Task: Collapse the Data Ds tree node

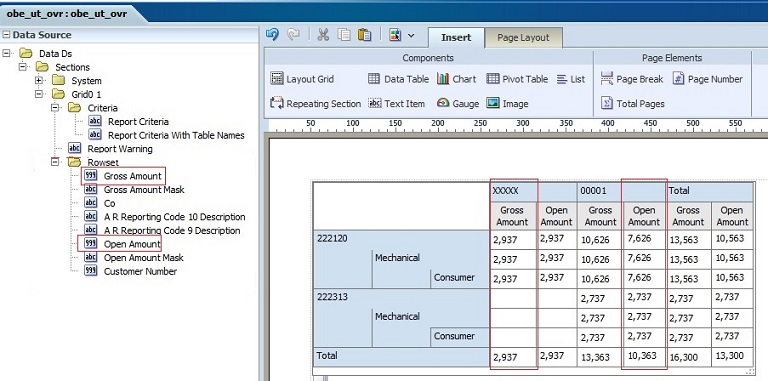Action: click(6, 53)
